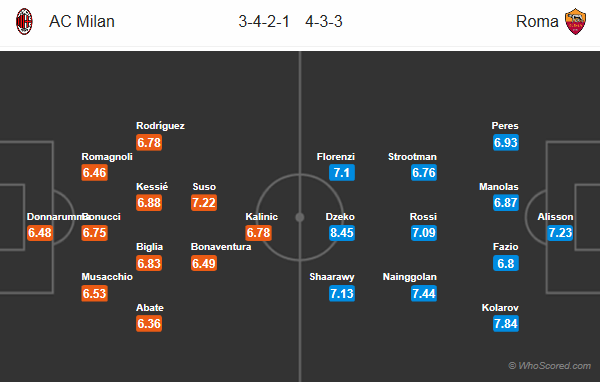Screen dimensions: 600x382
Task: Open the WhoScored.com watermark link
Action: (549, 366)
